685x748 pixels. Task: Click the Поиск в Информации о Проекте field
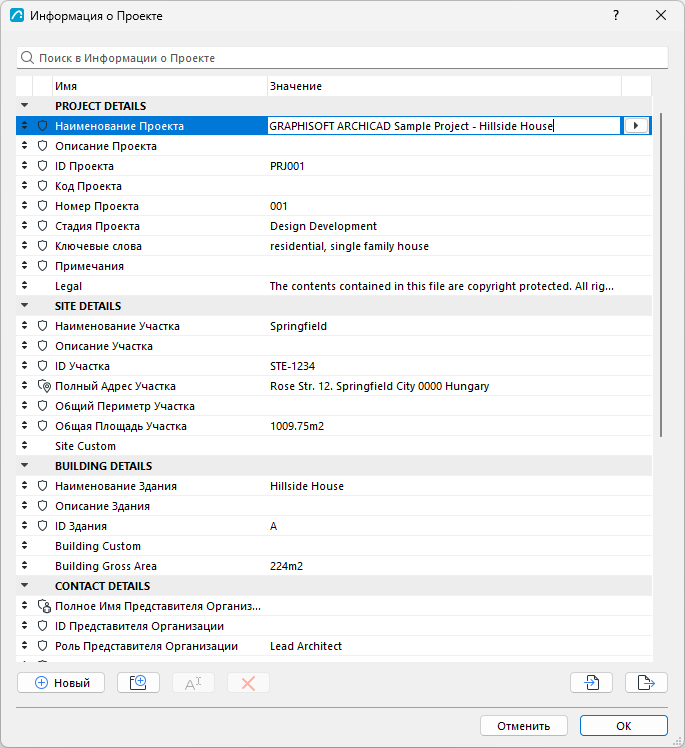coord(342,58)
